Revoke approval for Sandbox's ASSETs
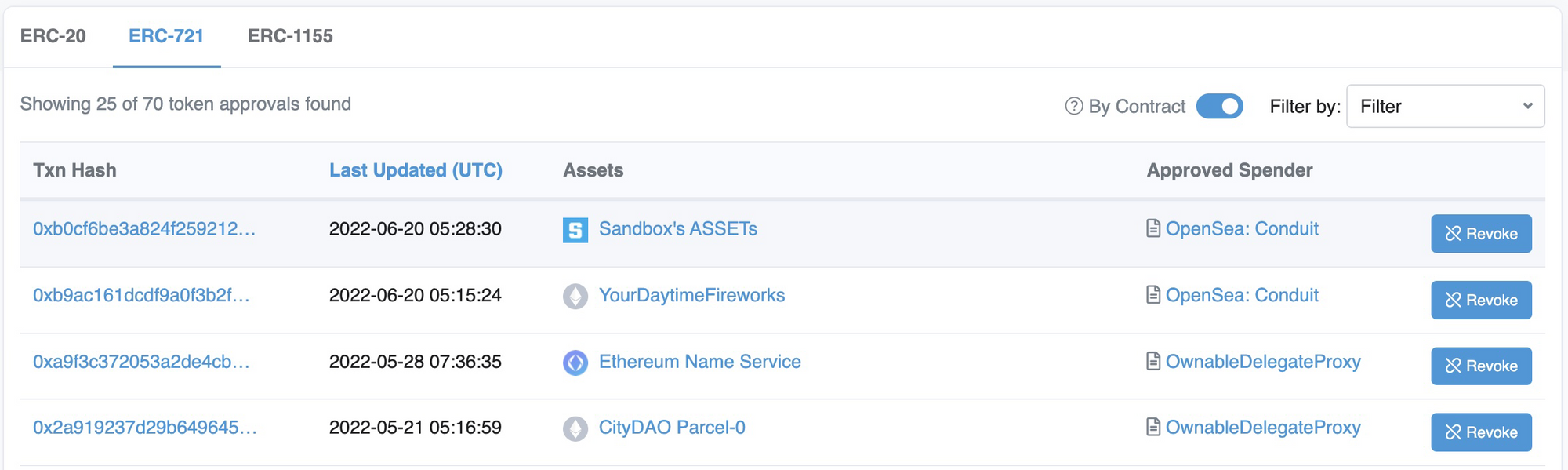1568x470 pixels. [x=1481, y=233]
